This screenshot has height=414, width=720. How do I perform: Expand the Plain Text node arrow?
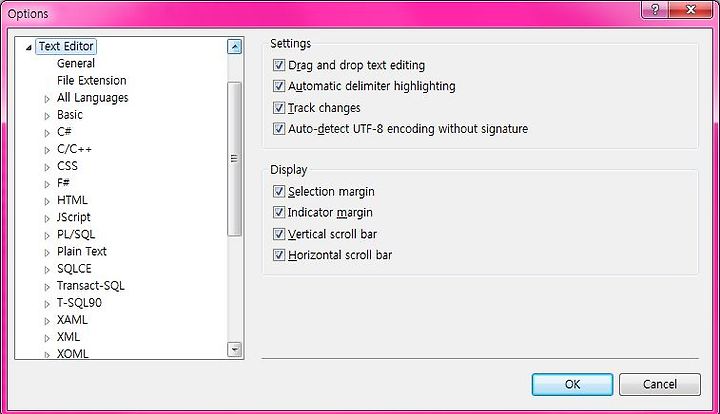[x=47, y=252]
